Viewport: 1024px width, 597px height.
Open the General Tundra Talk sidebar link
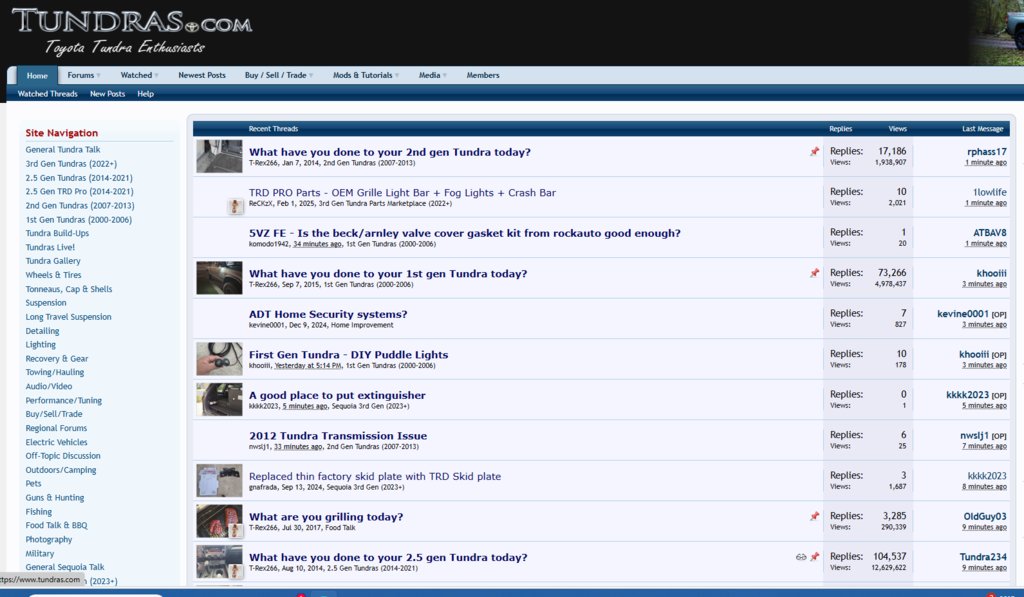coord(63,150)
